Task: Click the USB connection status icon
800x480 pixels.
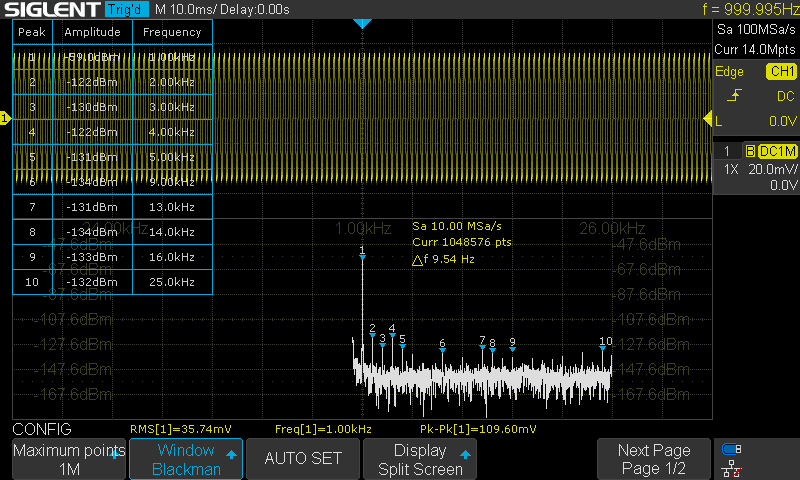Action: [x=732, y=449]
